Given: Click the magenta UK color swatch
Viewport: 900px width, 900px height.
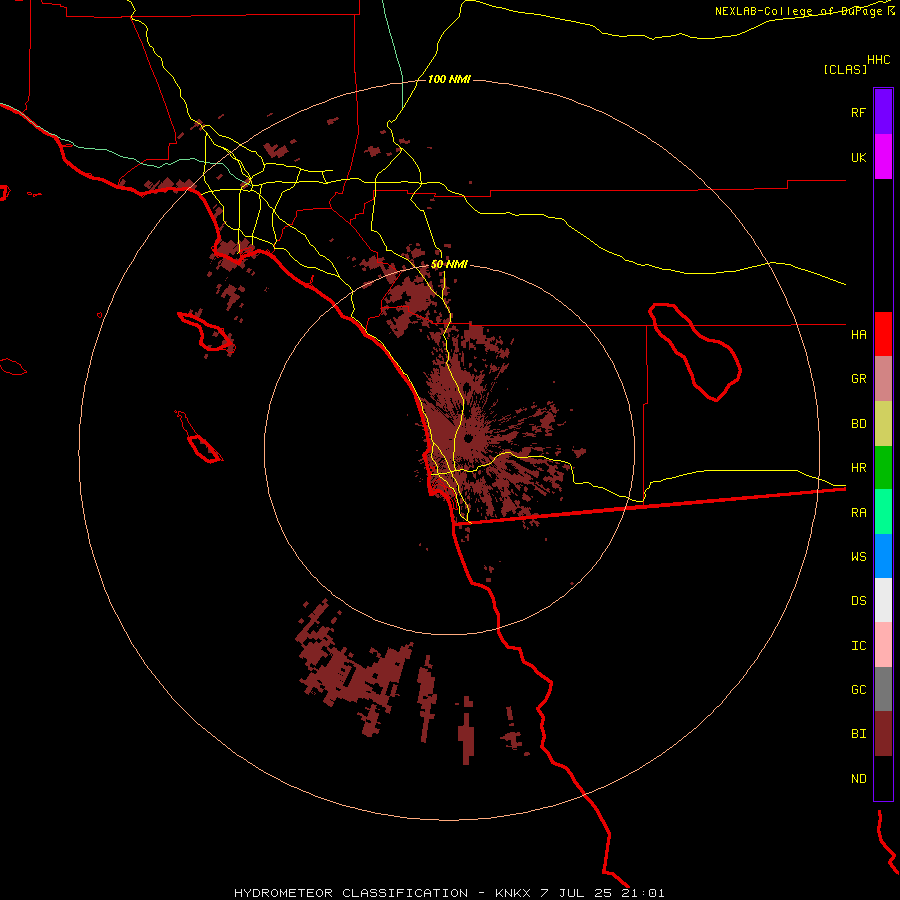Looking at the screenshot, I should point(883,156).
